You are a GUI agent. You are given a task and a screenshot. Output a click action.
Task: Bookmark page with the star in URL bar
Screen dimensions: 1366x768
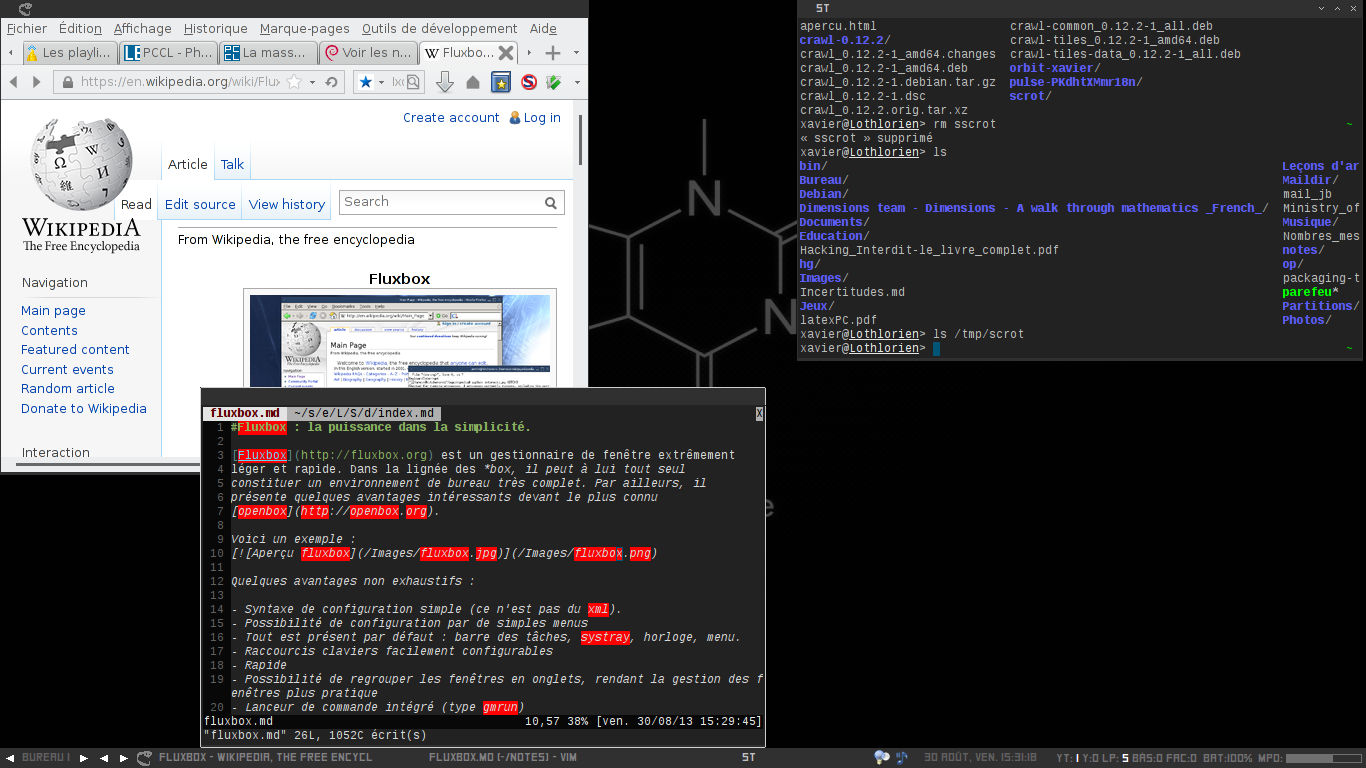pos(295,82)
